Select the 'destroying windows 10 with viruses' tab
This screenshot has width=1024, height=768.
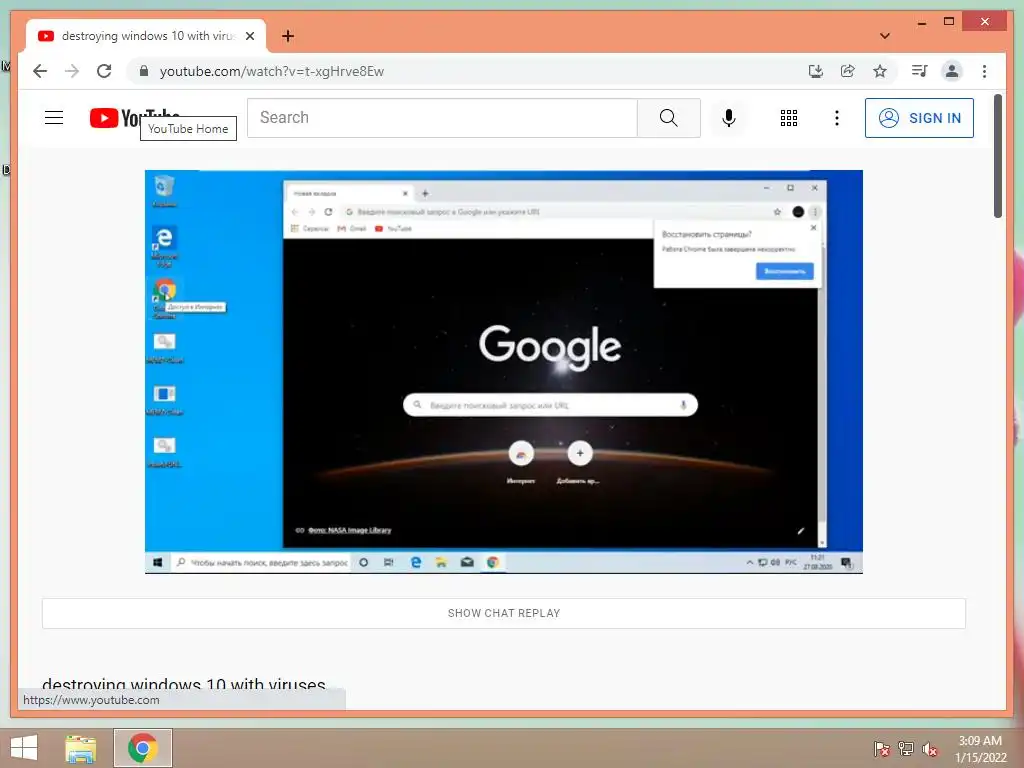coord(146,36)
